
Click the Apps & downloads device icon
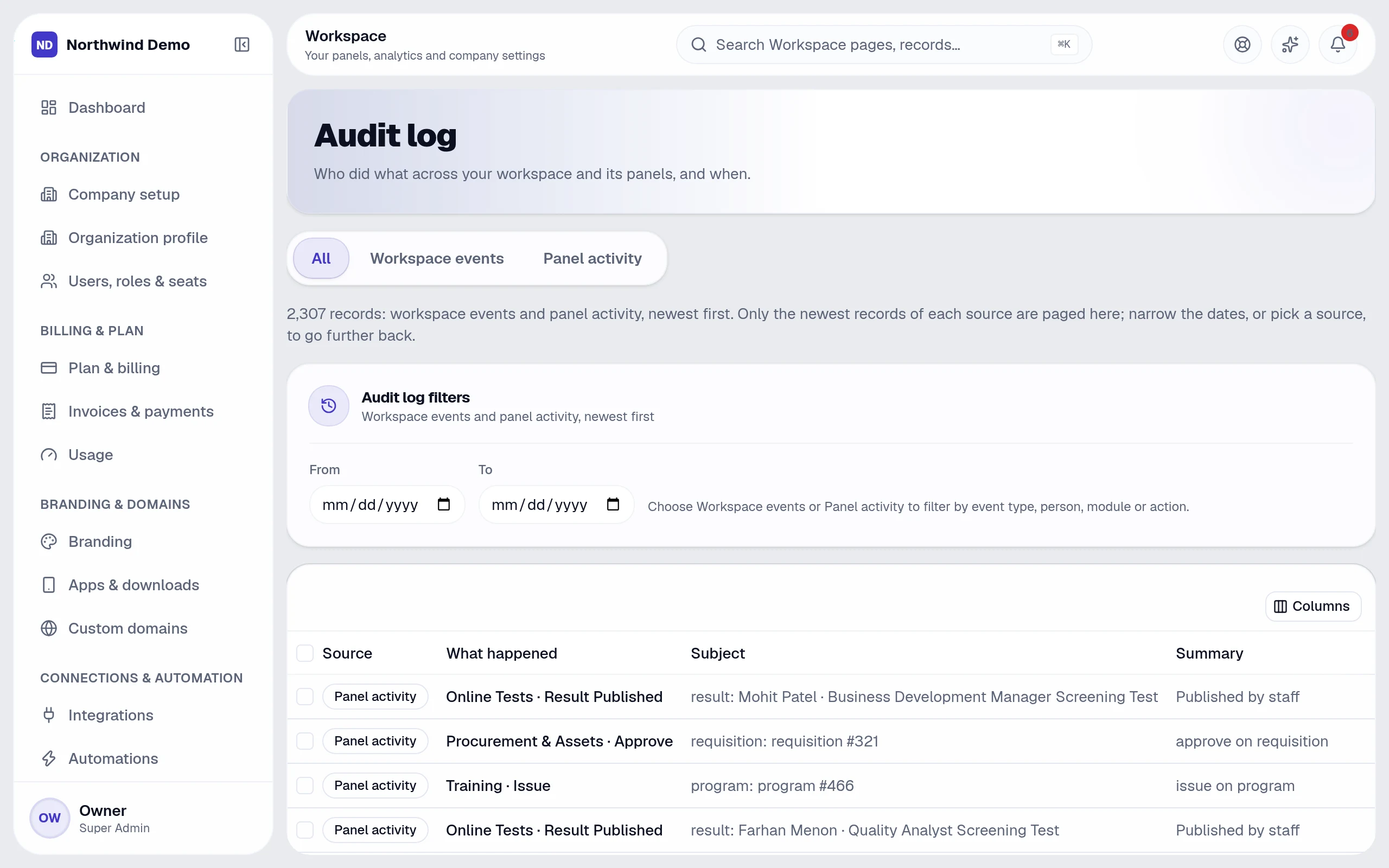(x=49, y=585)
